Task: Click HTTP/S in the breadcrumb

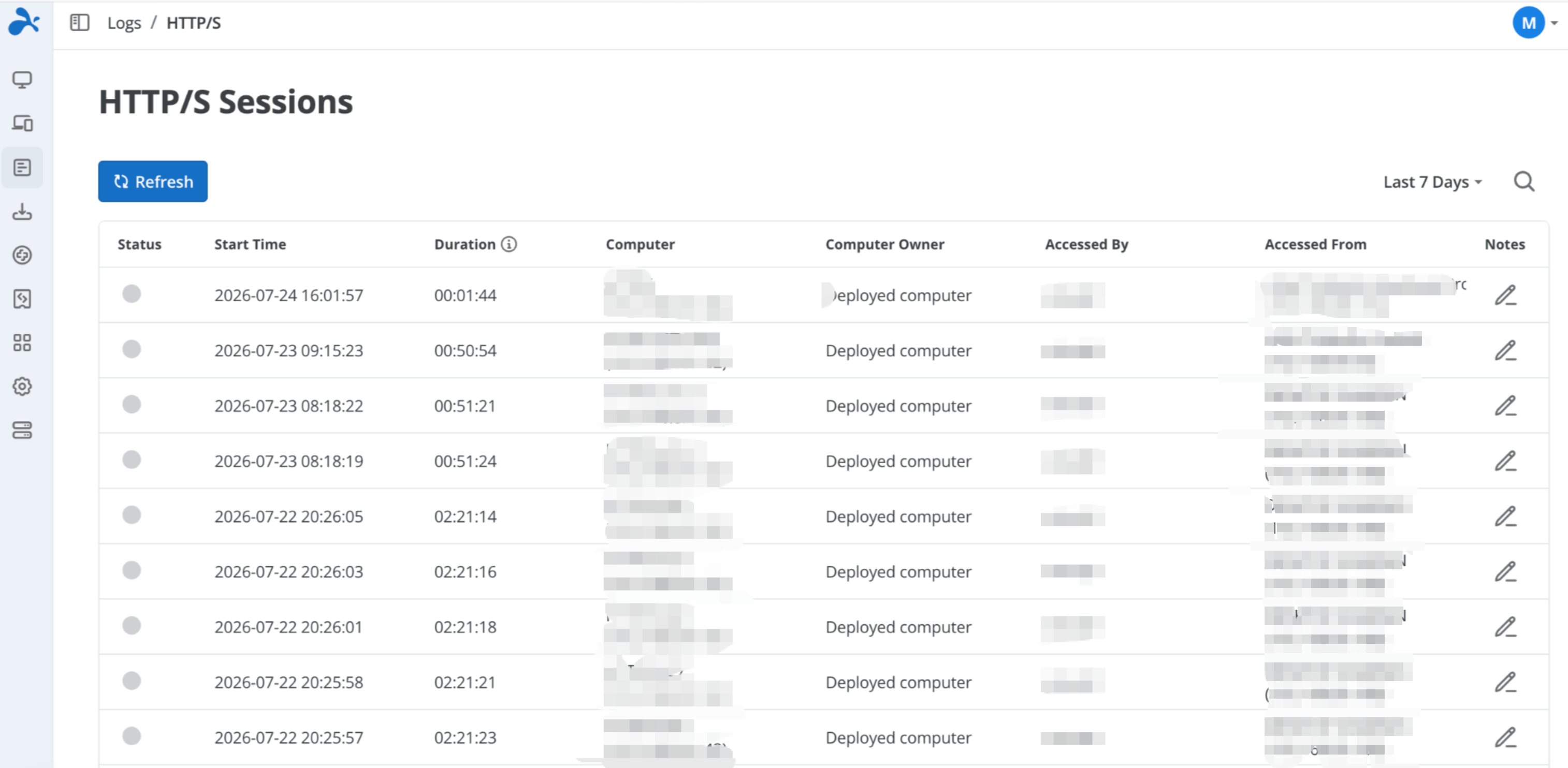Action: pyautogui.click(x=194, y=23)
